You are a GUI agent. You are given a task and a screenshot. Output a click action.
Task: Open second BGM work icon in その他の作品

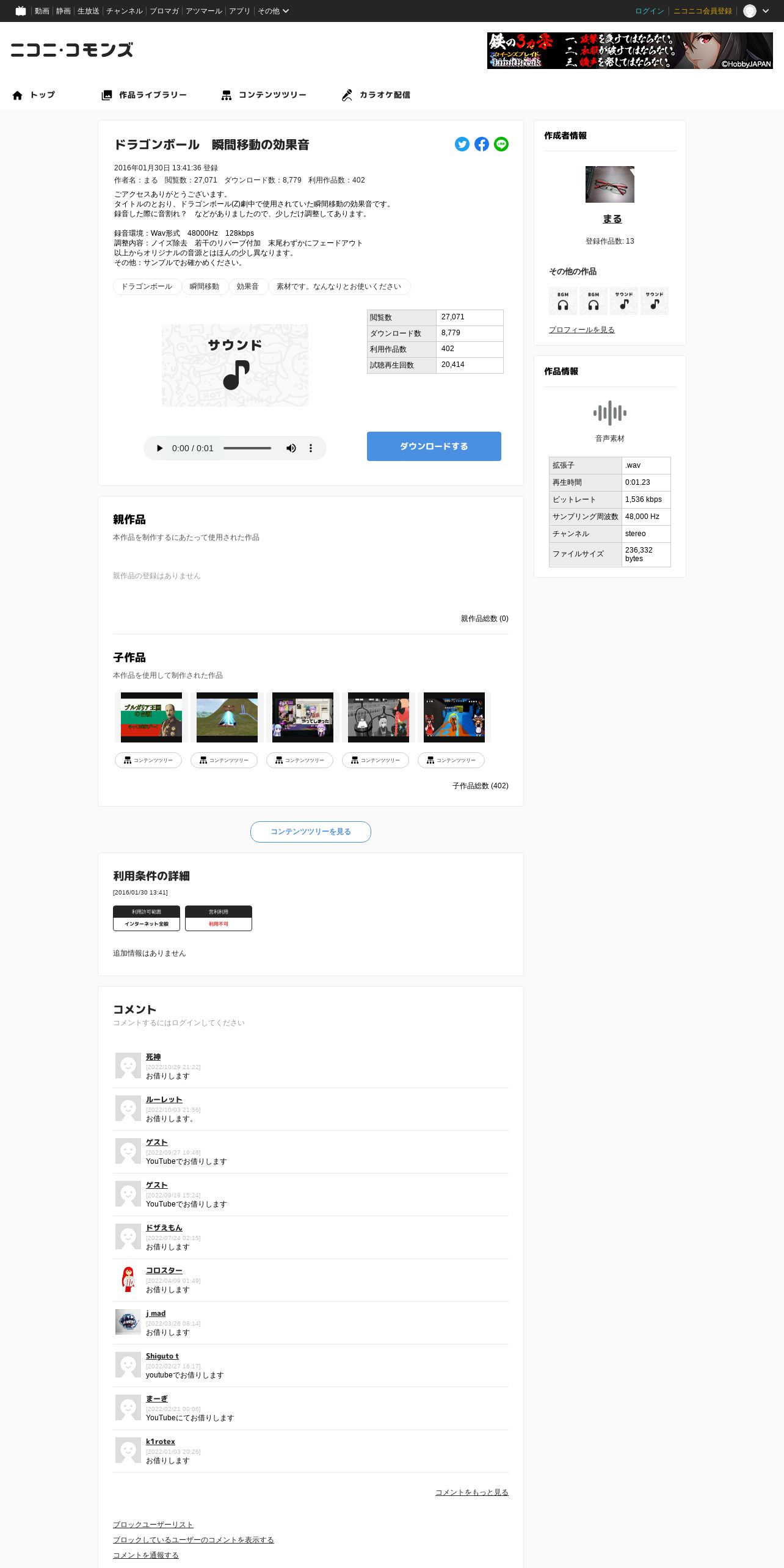point(593,301)
